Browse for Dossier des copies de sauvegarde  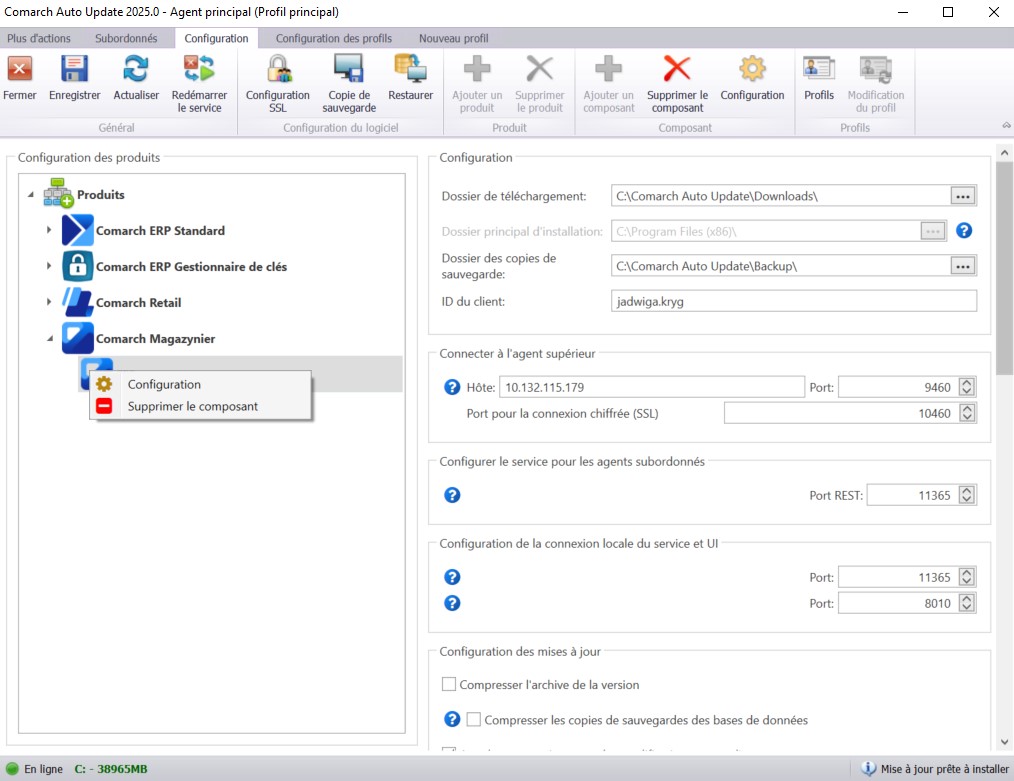click(x=963, y=266)
